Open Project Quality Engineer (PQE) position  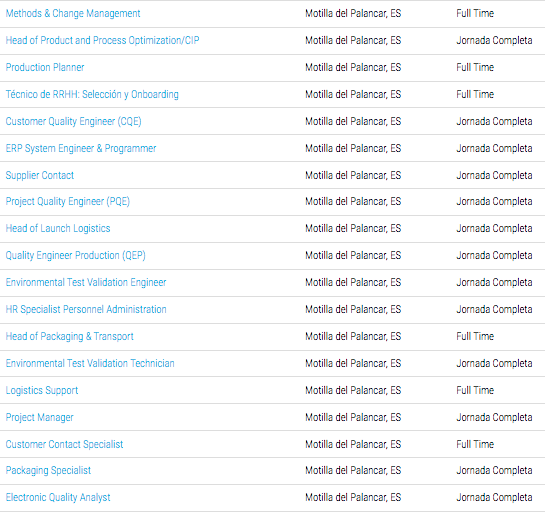tap(68, 202)
